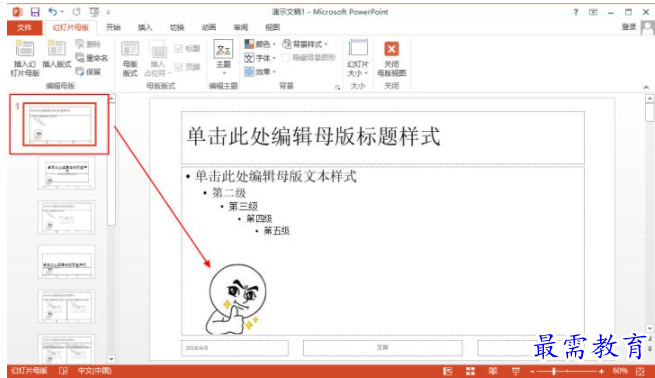Click 登录 sign-in link
Viewport: 655px width, 378px height.
coord(629,27)
